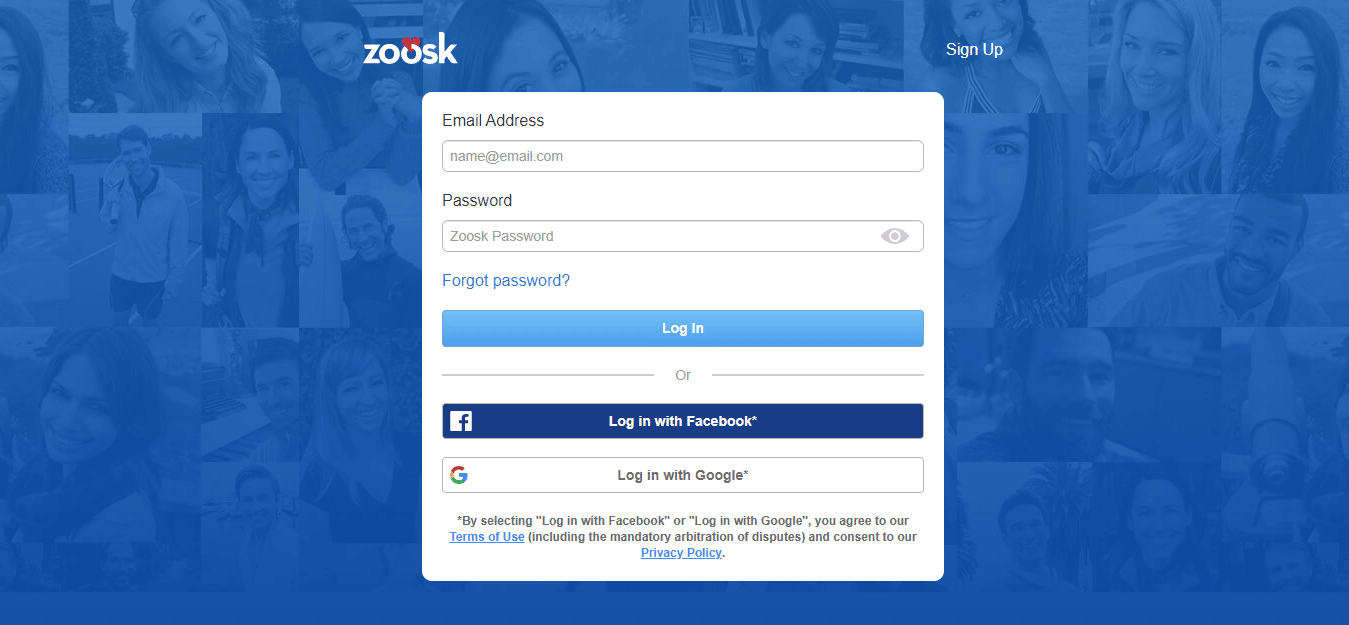Click the Zoosk logo in the header
This screenshot has height=625, width=1349.
click(410, 49)
